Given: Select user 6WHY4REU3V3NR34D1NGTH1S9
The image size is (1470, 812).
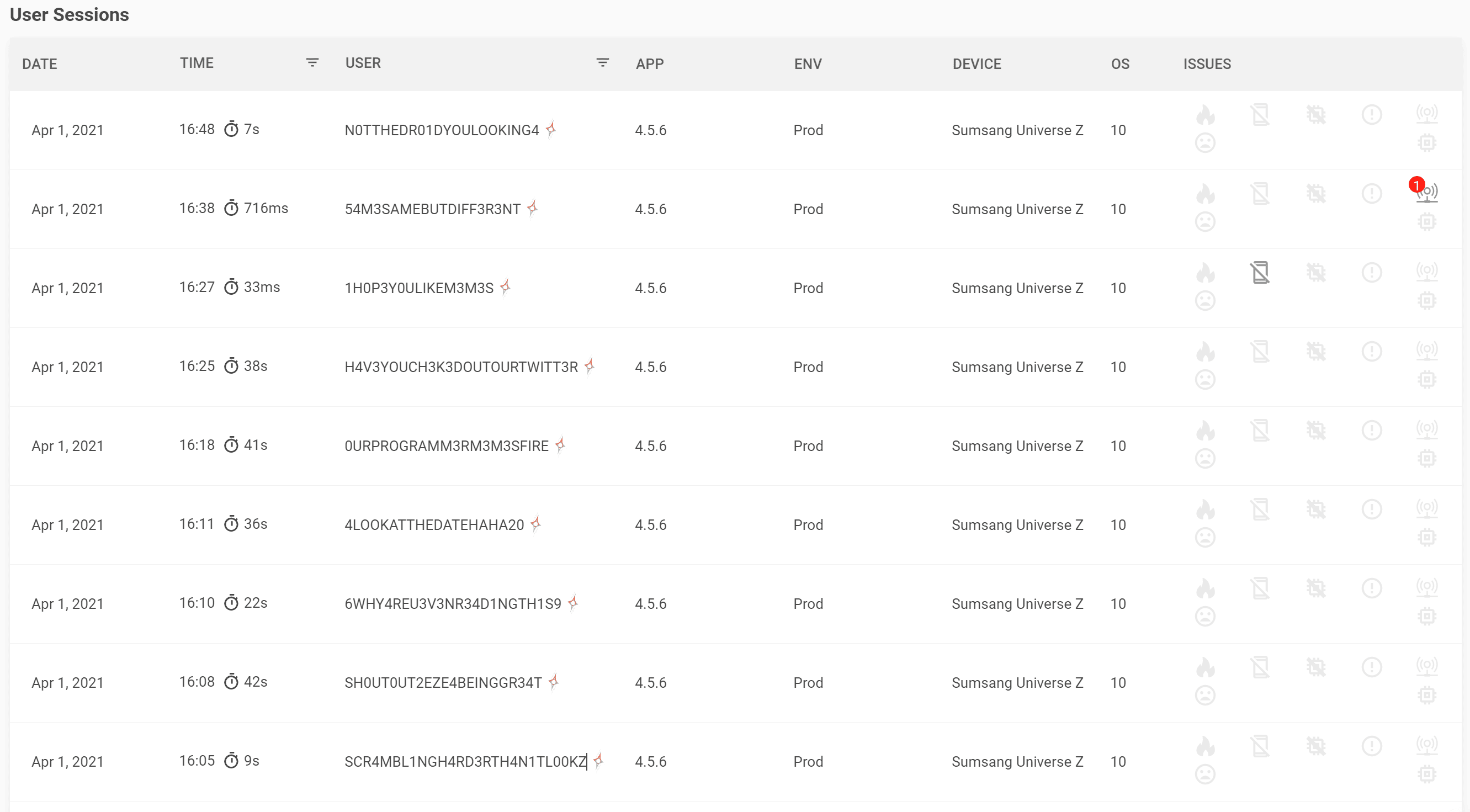Looking at the screenshot, I should [453, 604].
